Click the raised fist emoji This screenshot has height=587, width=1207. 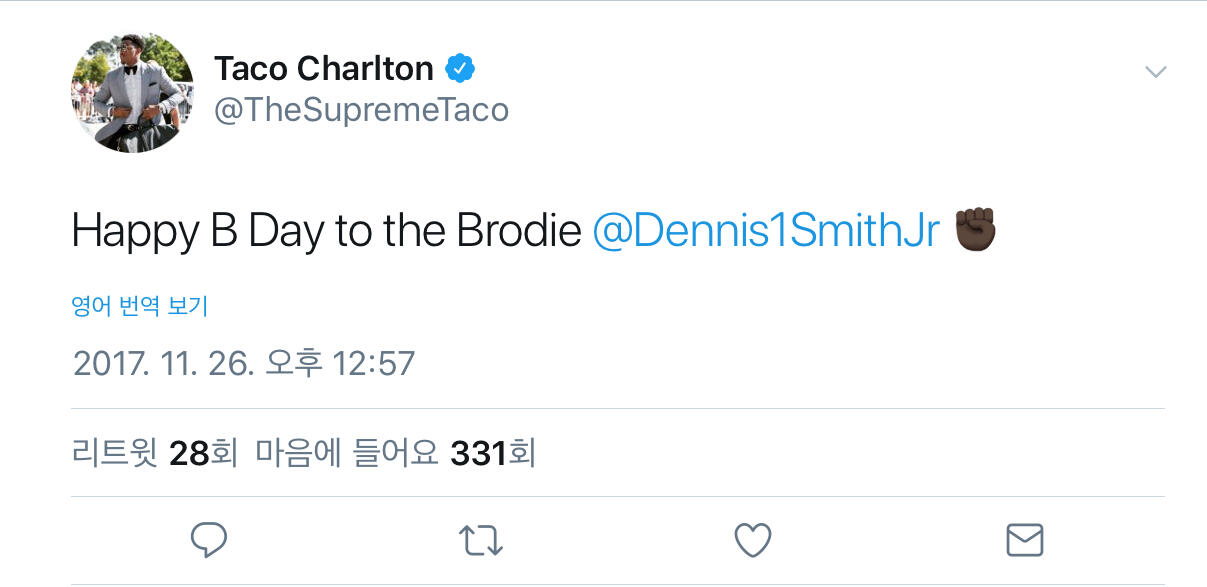click(976, 231)
